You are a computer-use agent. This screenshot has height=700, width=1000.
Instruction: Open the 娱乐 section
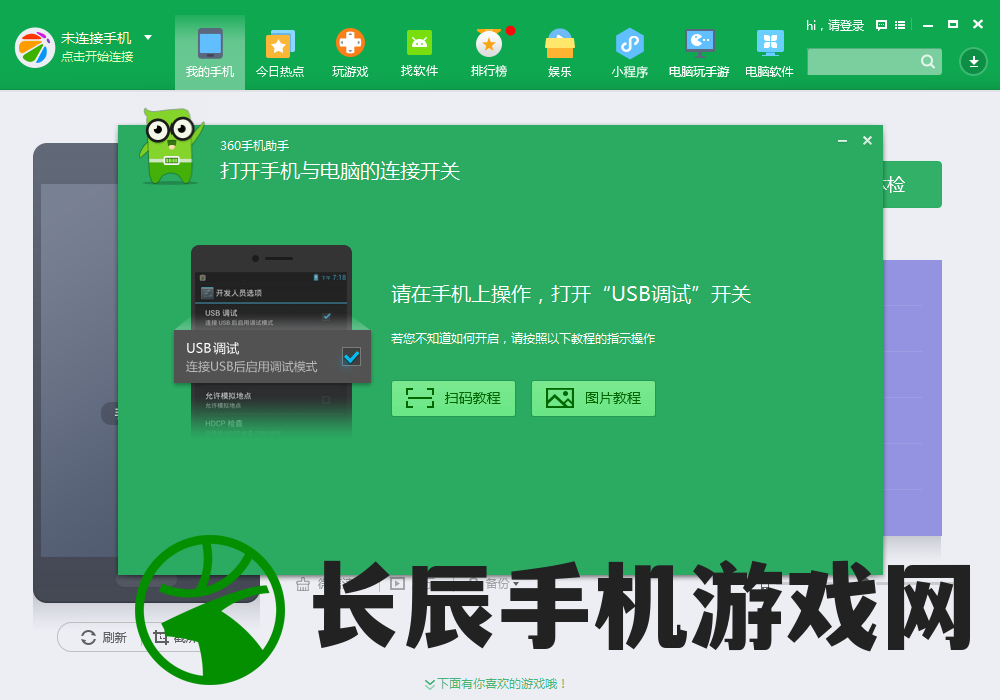(559, 52)
